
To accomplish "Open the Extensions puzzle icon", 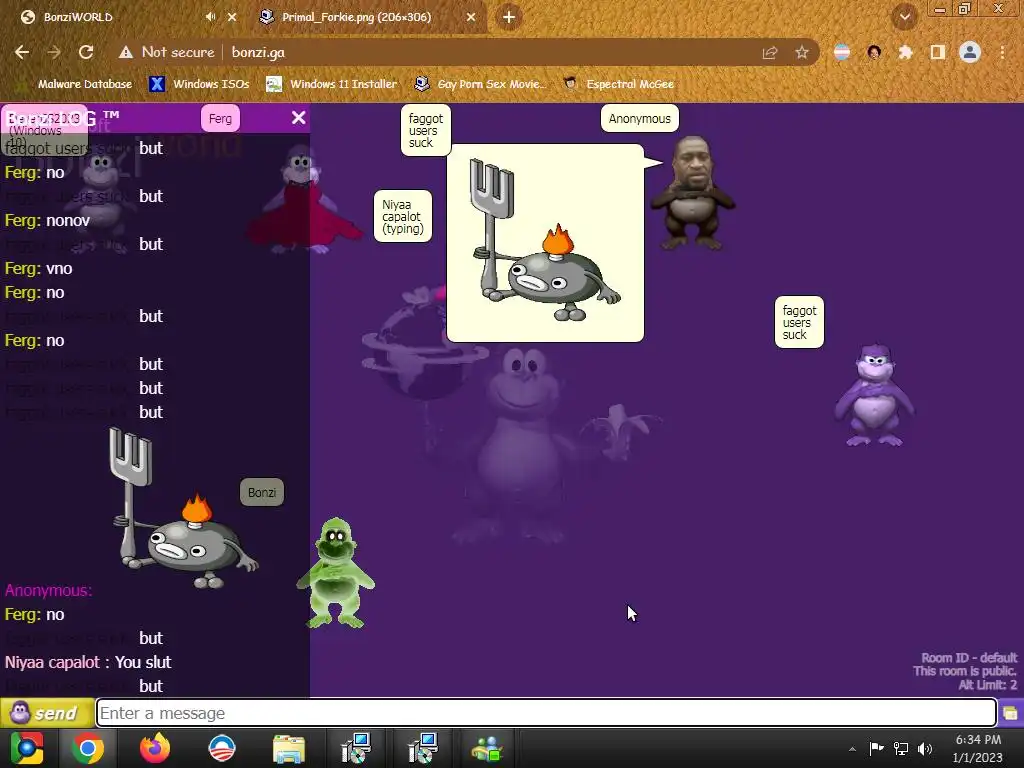I will 905,52.
